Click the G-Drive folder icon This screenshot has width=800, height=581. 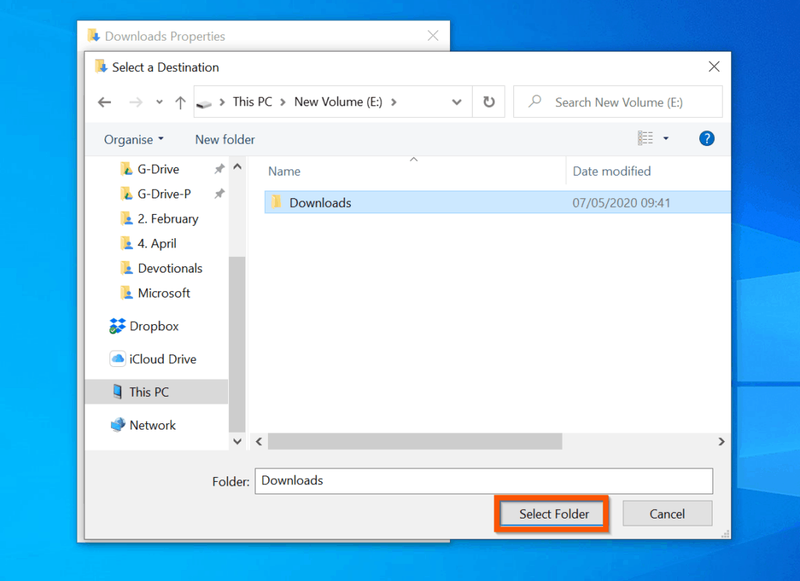(x=127, y=168)
